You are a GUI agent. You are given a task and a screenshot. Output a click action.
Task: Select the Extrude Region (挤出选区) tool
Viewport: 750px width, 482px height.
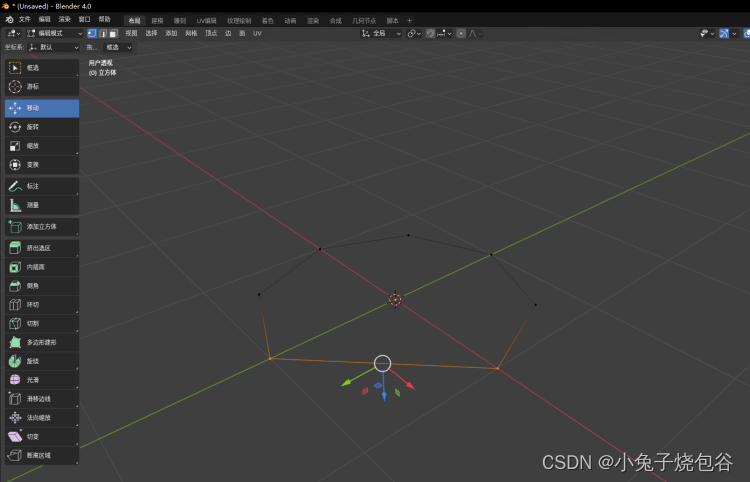[42, 248]
